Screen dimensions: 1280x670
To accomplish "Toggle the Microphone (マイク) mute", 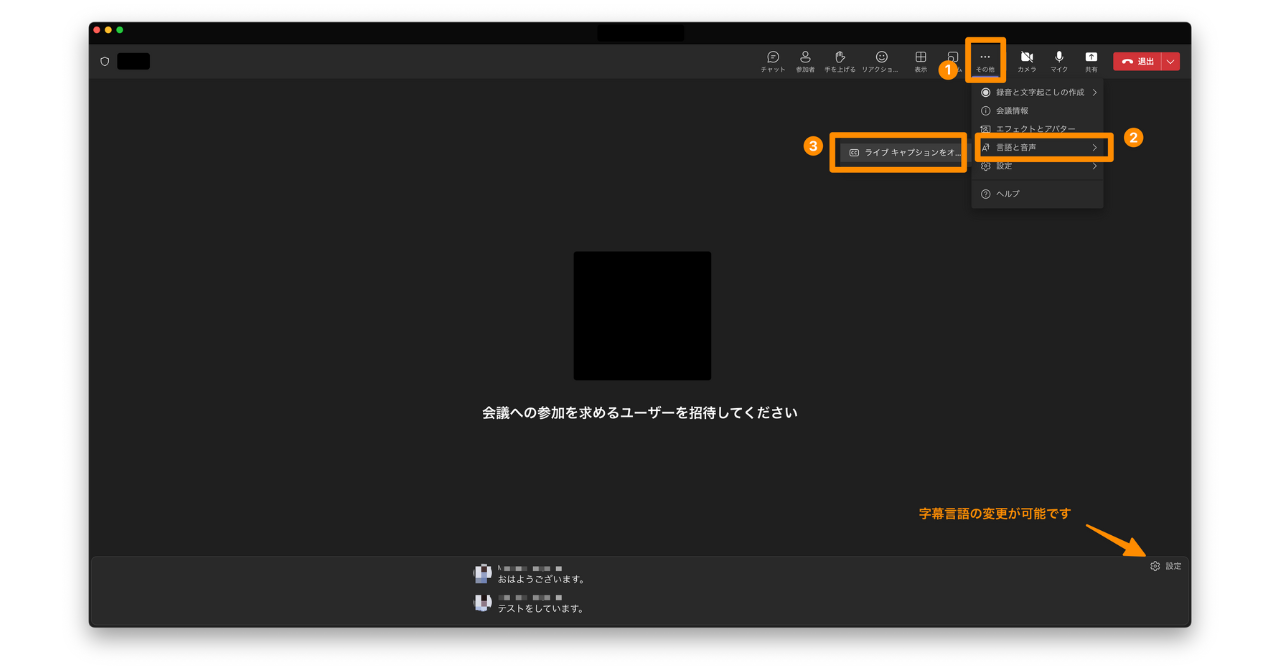I will [1059, 60].
